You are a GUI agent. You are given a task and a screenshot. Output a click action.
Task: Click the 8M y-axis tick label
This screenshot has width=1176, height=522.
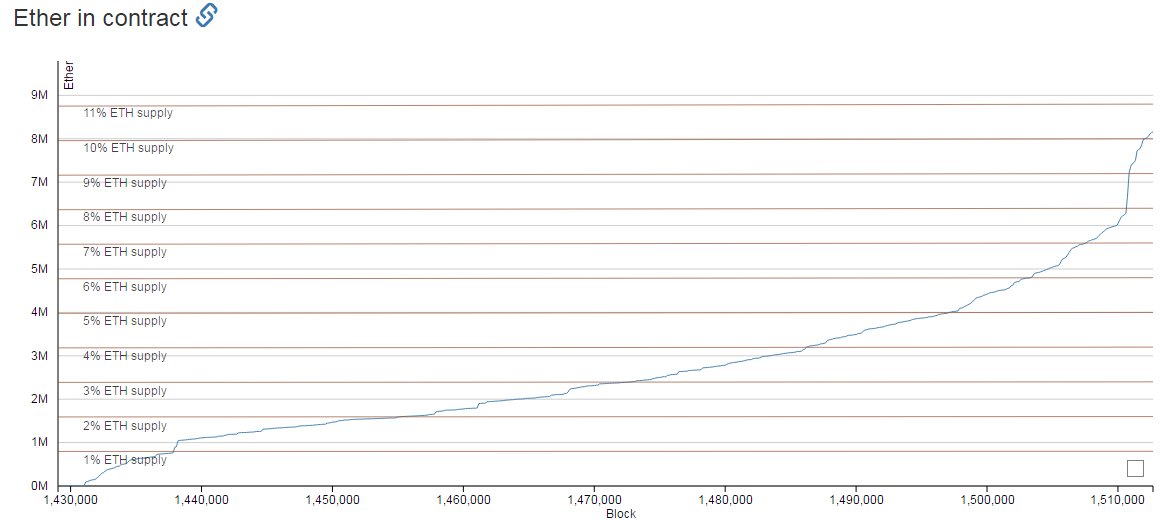(x=40, y=139)
